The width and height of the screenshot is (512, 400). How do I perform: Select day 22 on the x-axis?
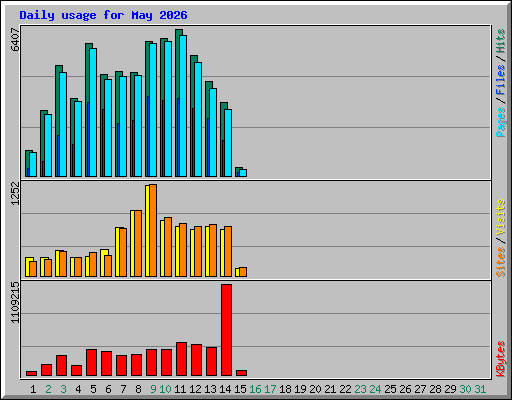point(345,389)
